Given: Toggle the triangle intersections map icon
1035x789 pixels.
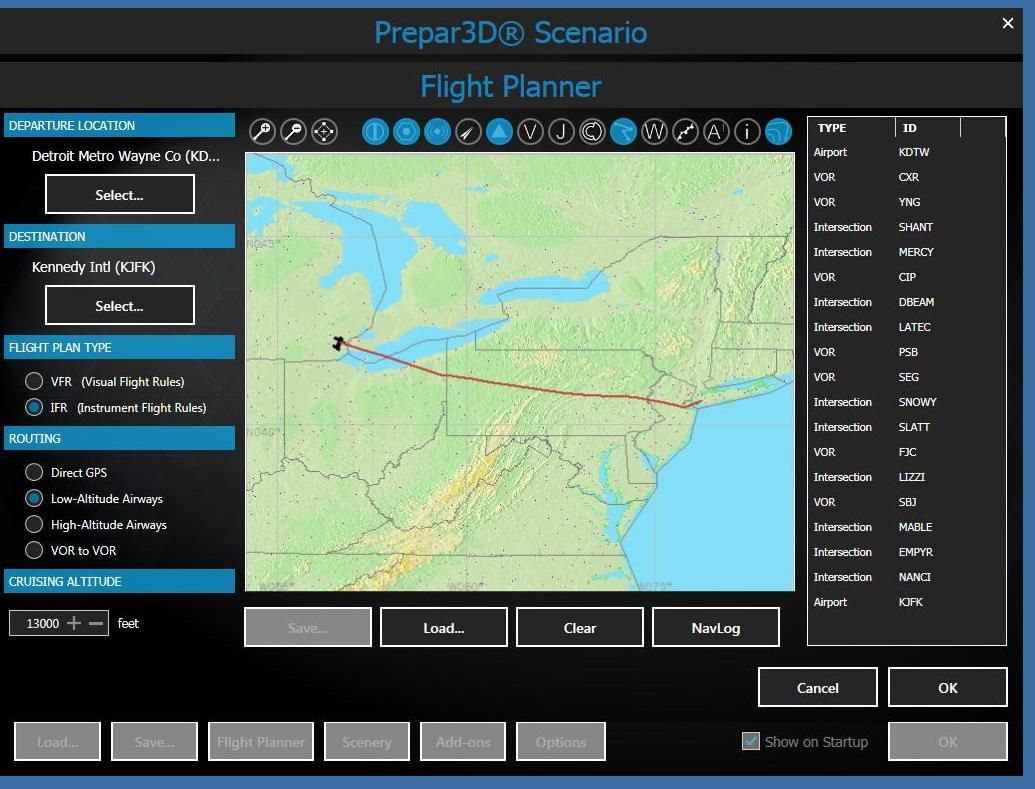Looking at the screenshot, I should click(499, 132).
